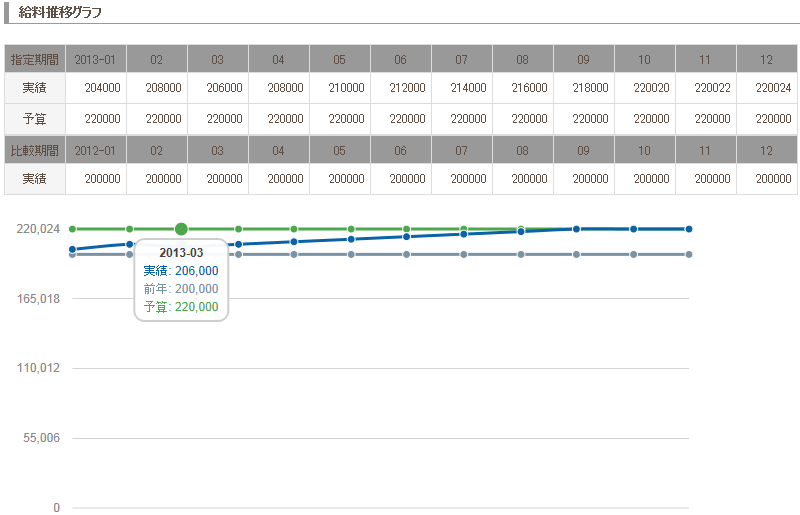800x515 pixels.
Task: Click the 2012-01 column header
Action: click(x=96, y=151)
